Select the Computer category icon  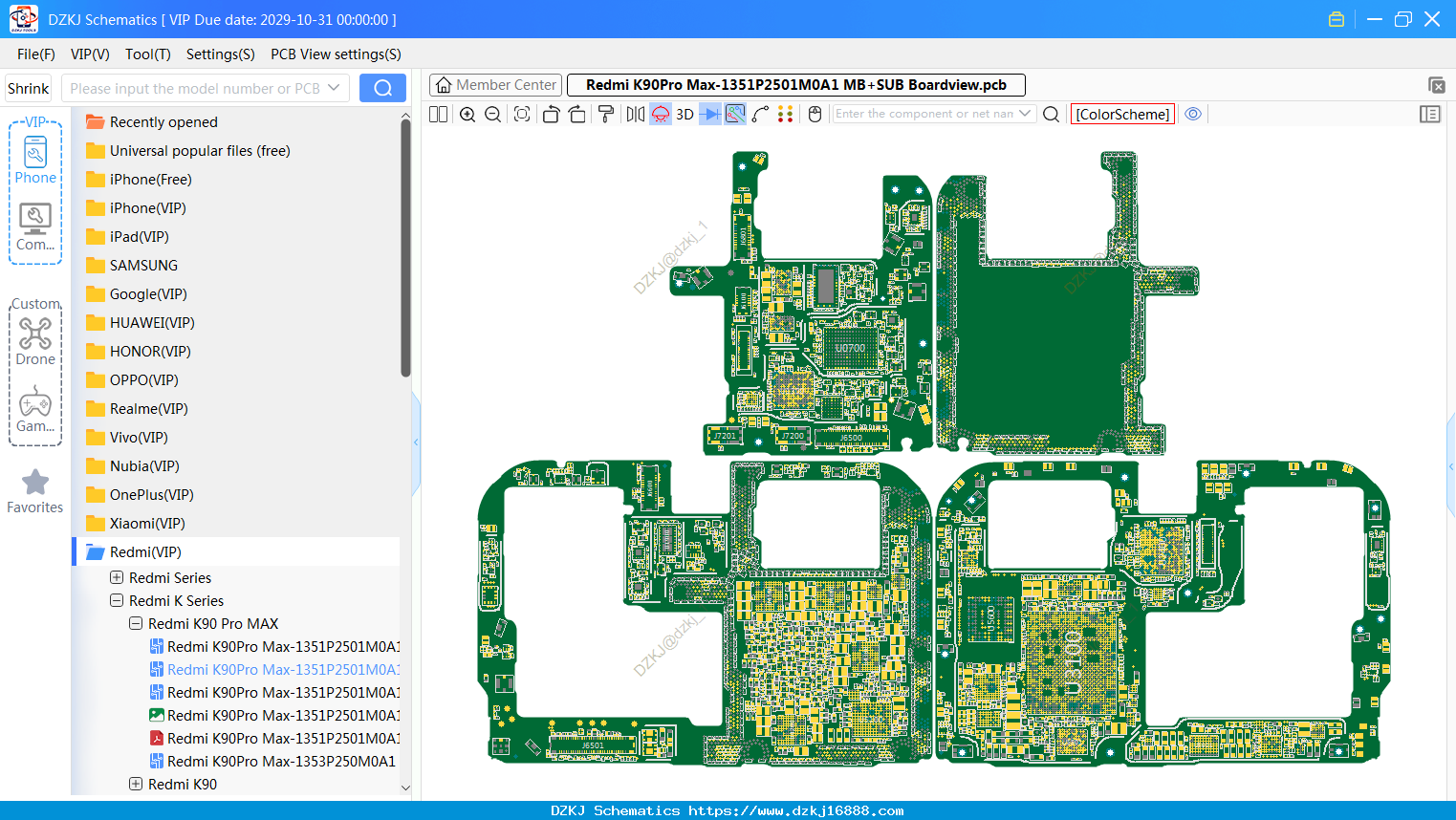35,227
